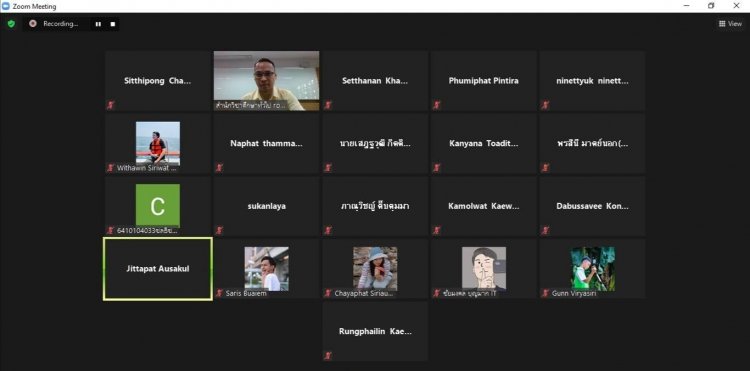Pause the recording
750x371 pixels.
pos(98,24)
